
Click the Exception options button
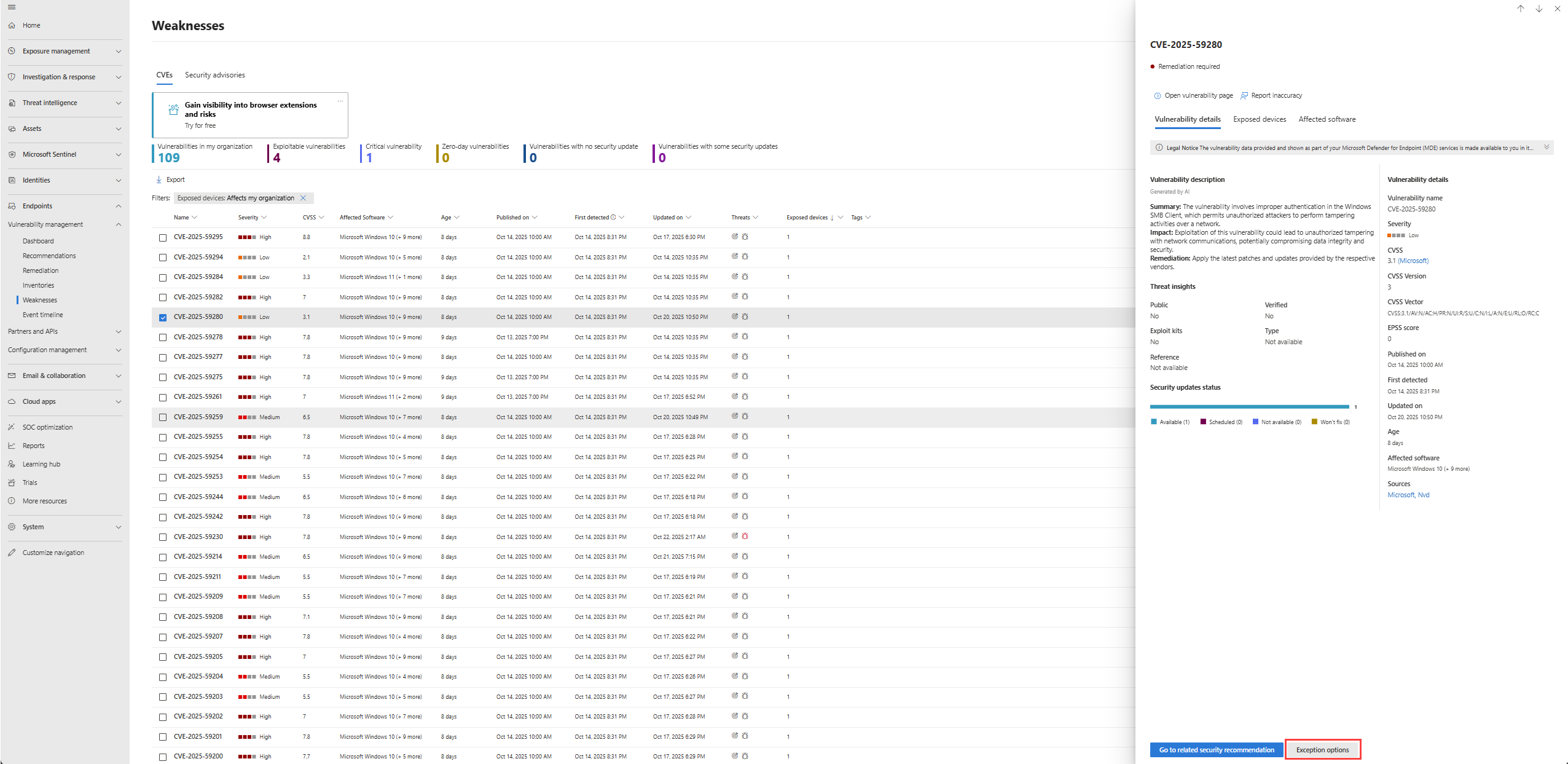coord(1322,750)
